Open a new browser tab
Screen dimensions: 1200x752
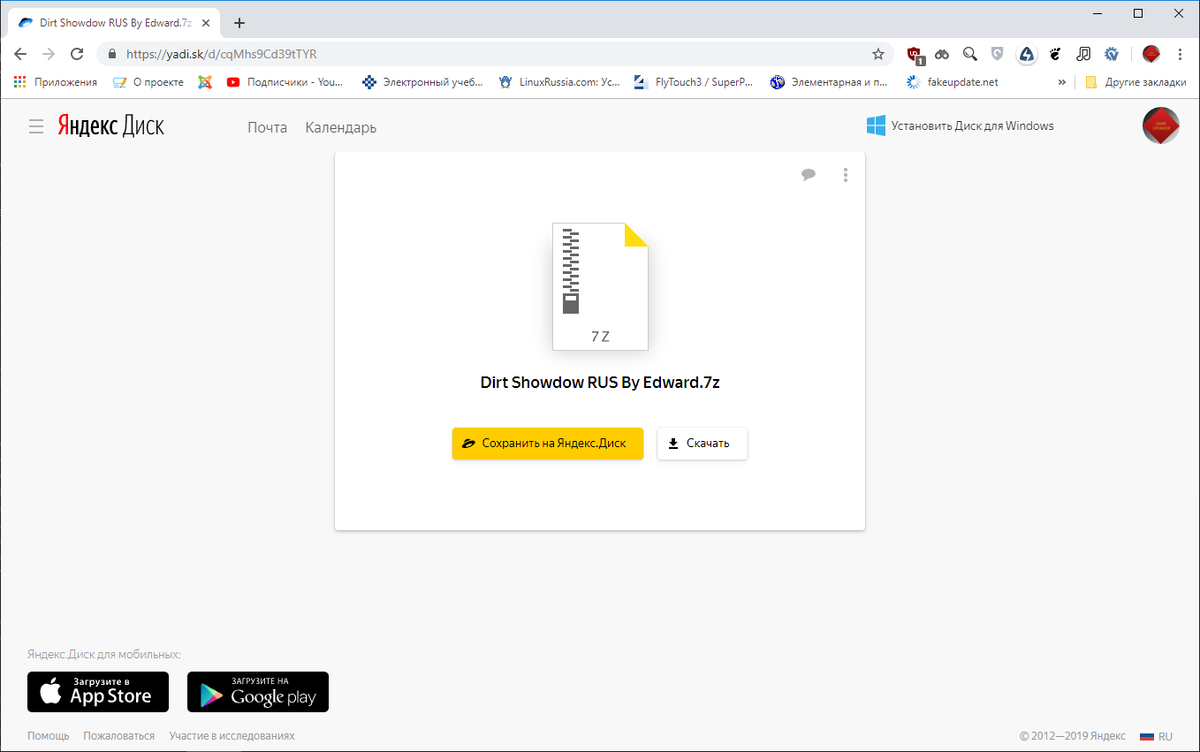[x=239, y=23]
